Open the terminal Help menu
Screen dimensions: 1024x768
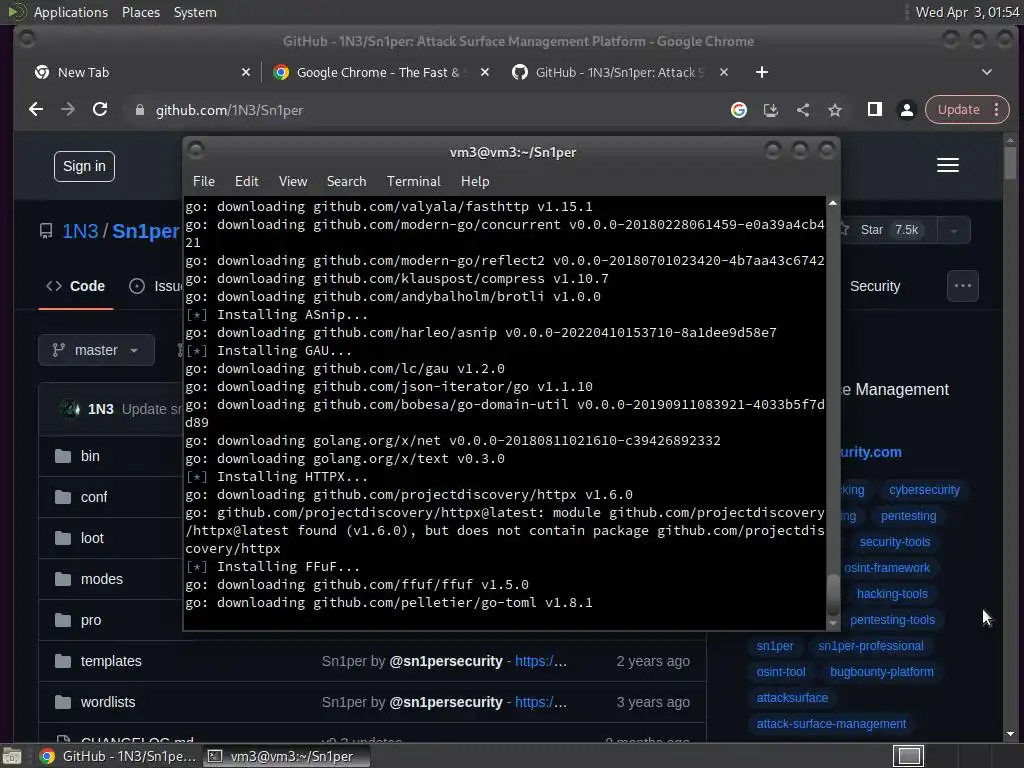coord(475,182)
